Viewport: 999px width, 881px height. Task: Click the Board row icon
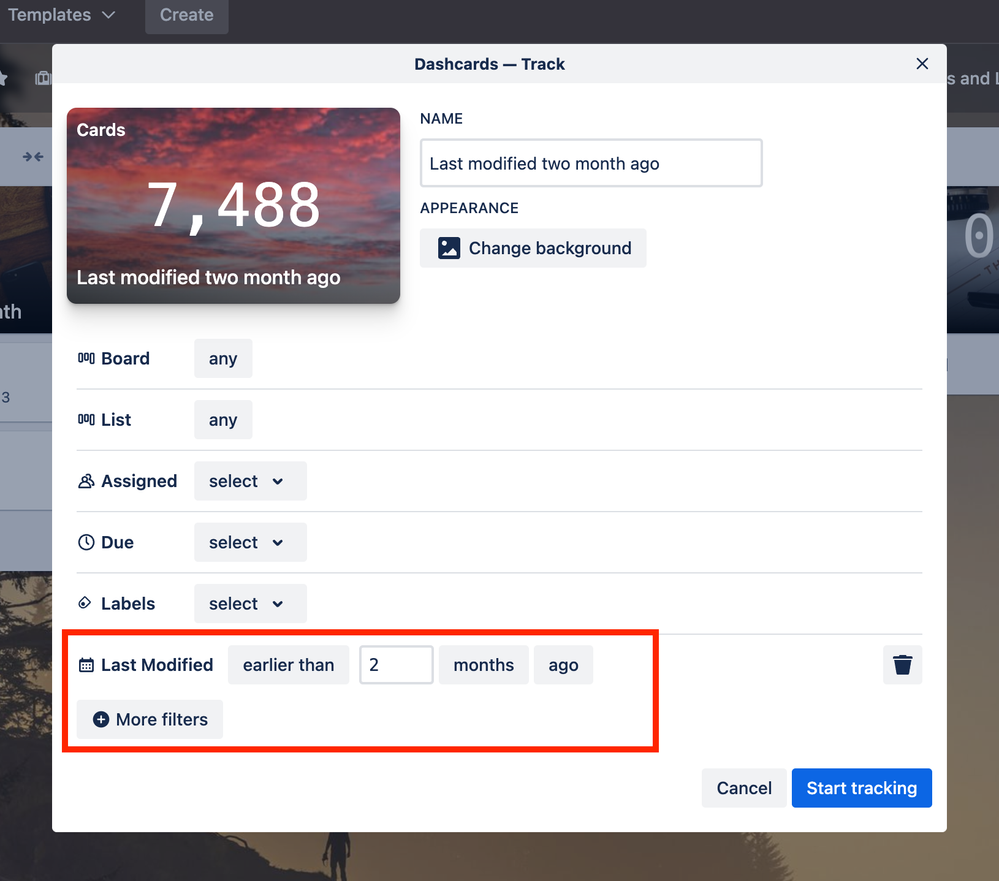click(86, 358)
